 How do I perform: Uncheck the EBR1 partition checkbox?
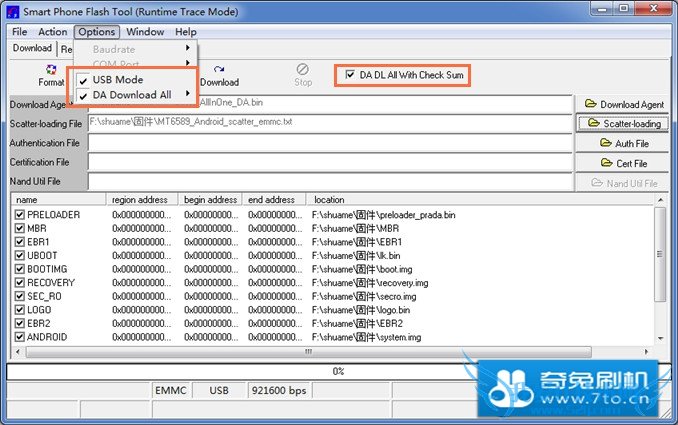(19, 242)
